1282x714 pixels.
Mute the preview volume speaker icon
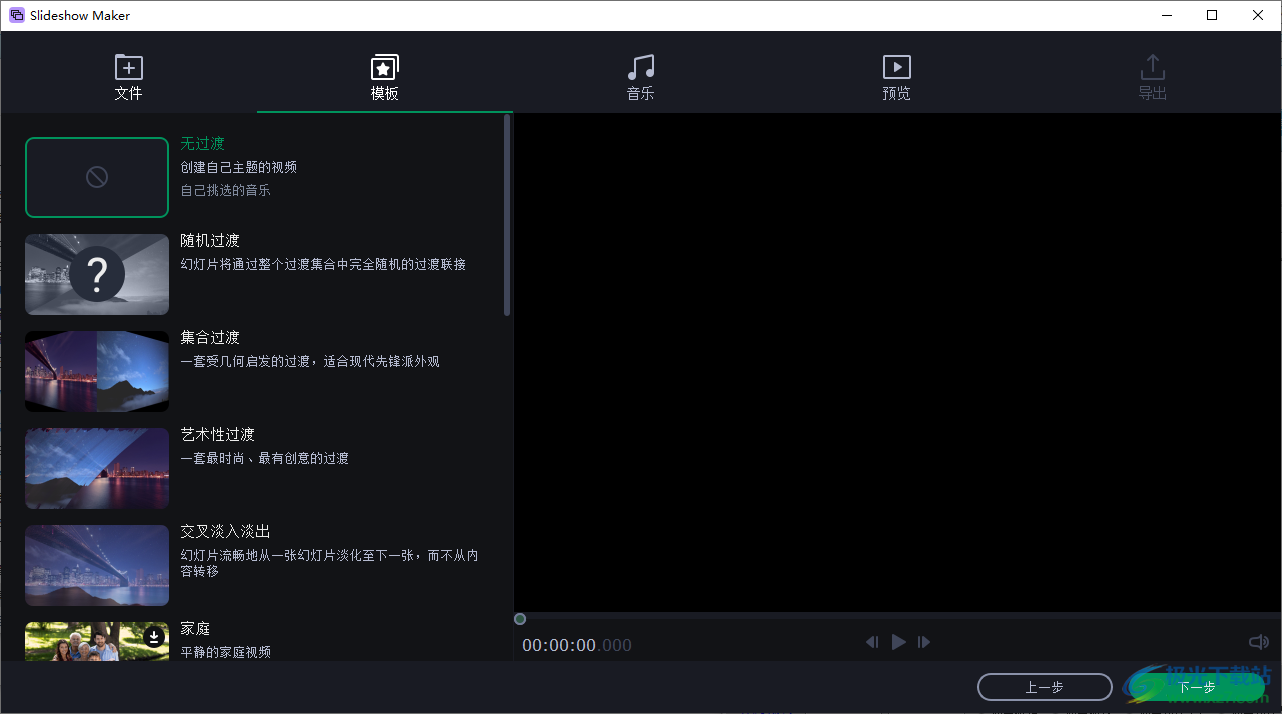click(1259, 642)
